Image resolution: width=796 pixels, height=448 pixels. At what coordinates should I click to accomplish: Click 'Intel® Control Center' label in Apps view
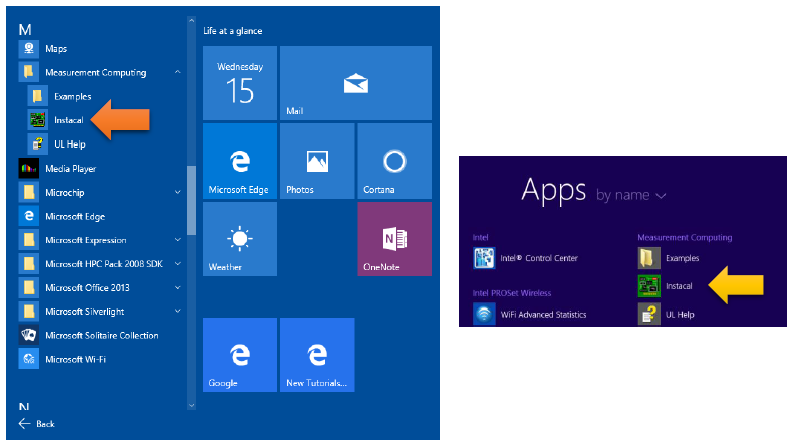coord(539,258)
